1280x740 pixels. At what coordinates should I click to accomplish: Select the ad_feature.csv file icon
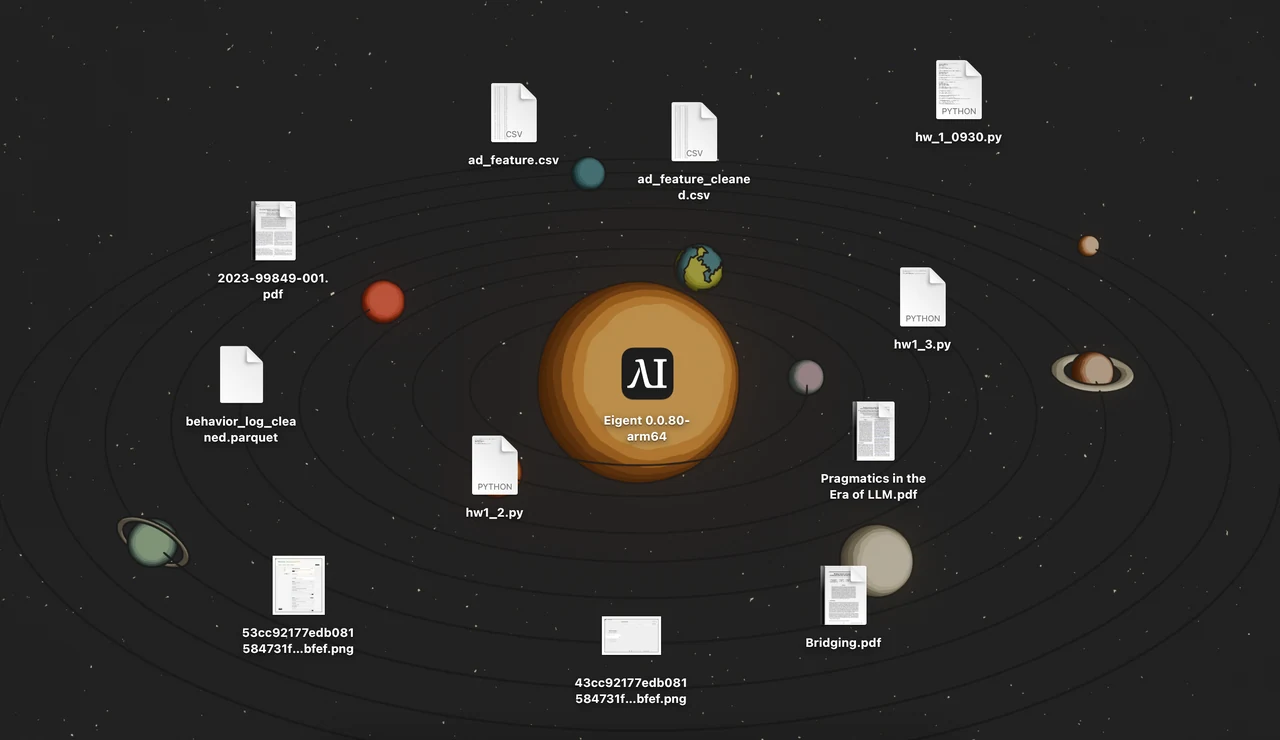click(x=513, y=112)
